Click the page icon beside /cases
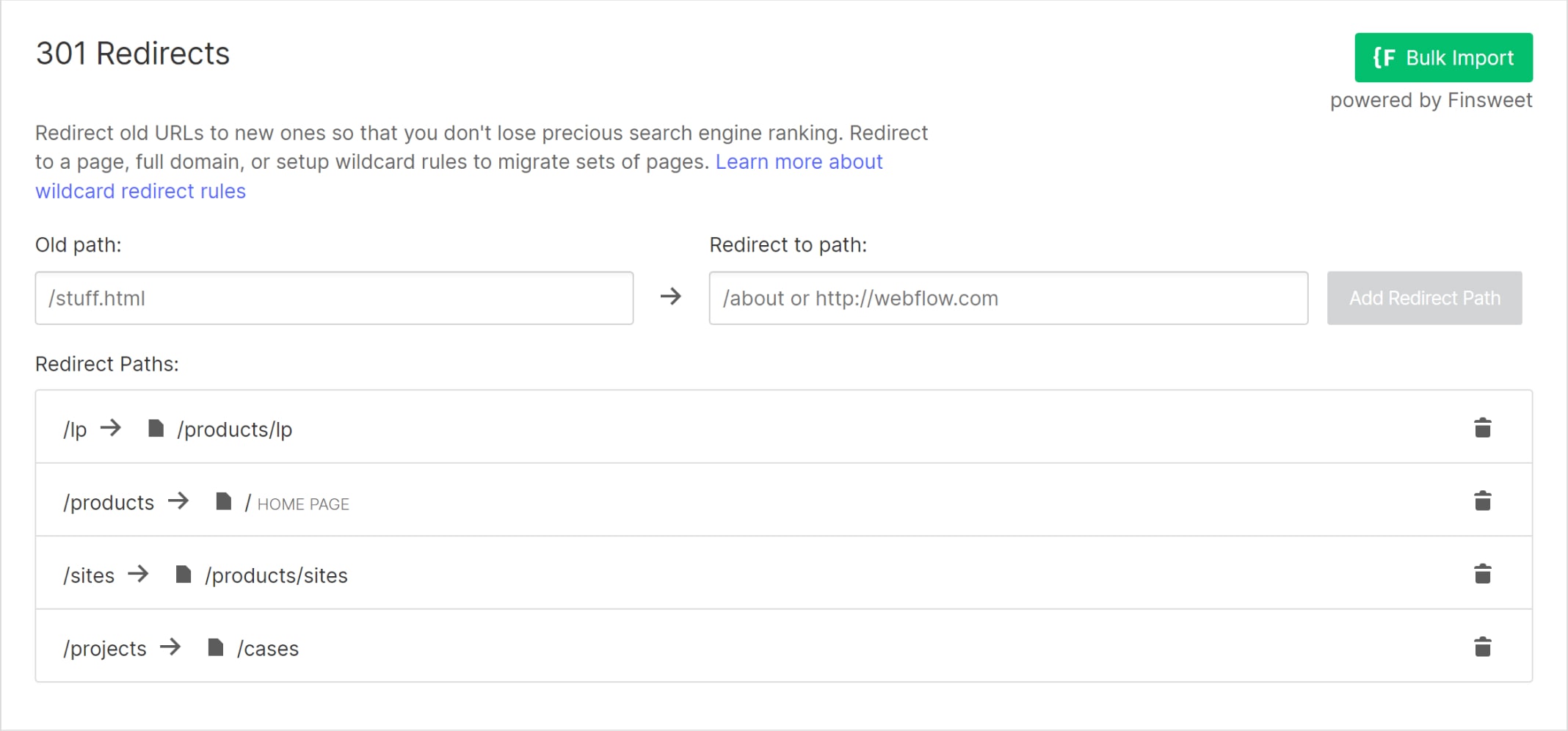The width and height of the screenshot is (1568, 731). coord(215,647)
